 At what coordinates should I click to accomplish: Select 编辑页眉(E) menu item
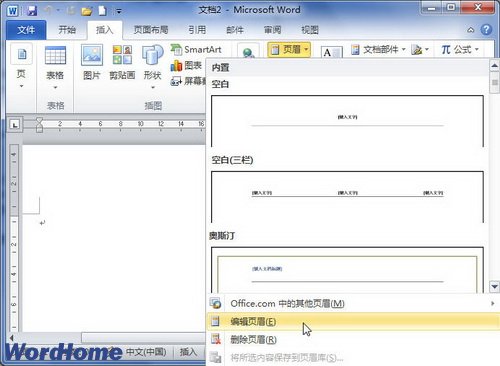tap(353, 321)
